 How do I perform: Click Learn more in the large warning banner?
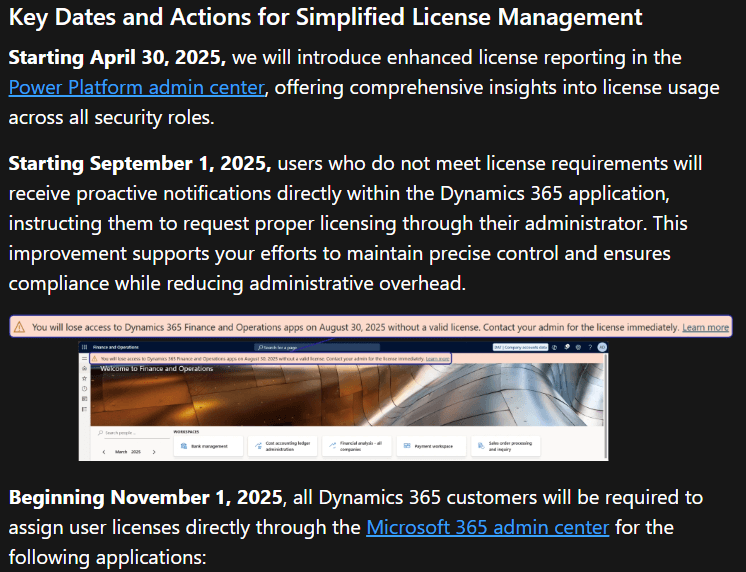(706, 327)
